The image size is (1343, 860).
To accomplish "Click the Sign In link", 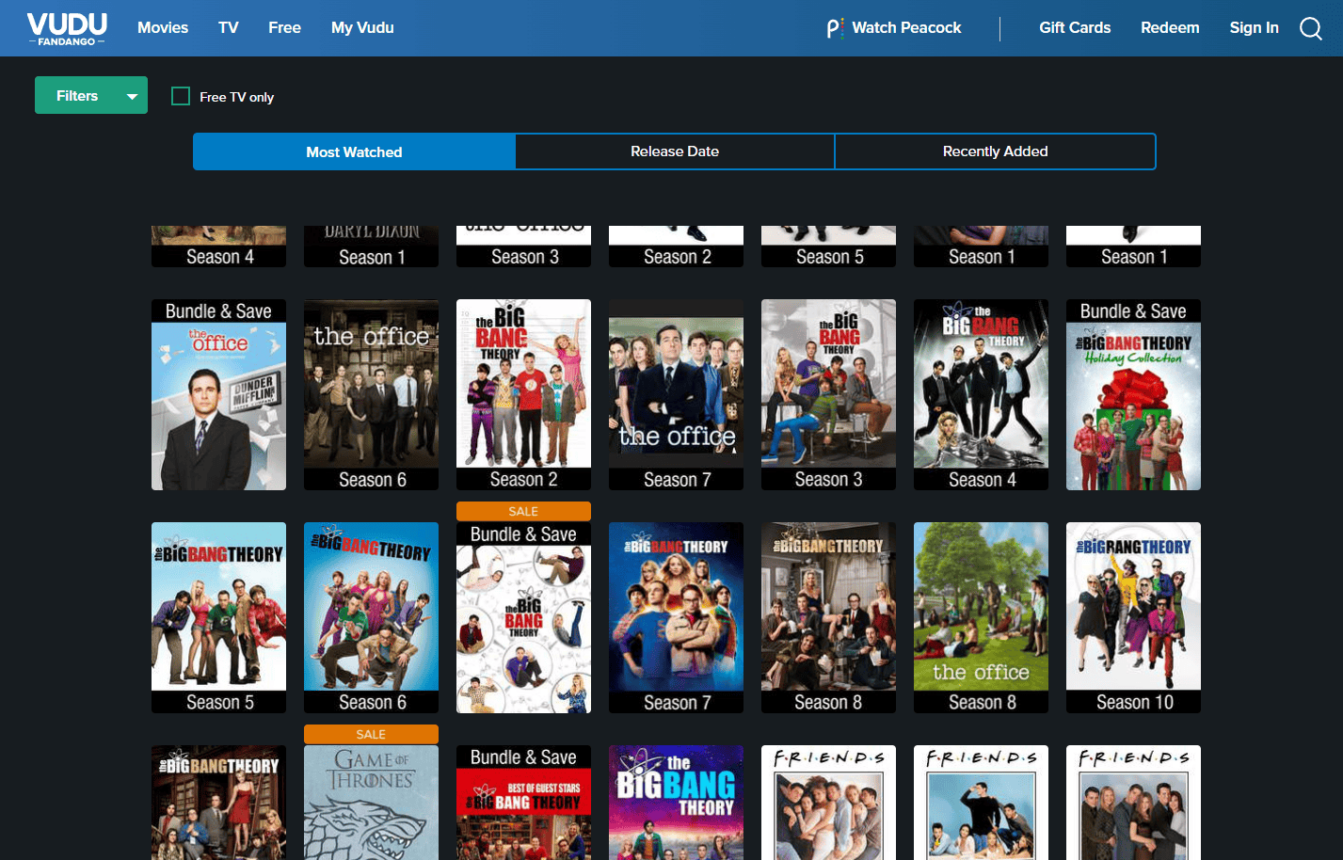I will pyautogui.click(x=1254, y=28).
